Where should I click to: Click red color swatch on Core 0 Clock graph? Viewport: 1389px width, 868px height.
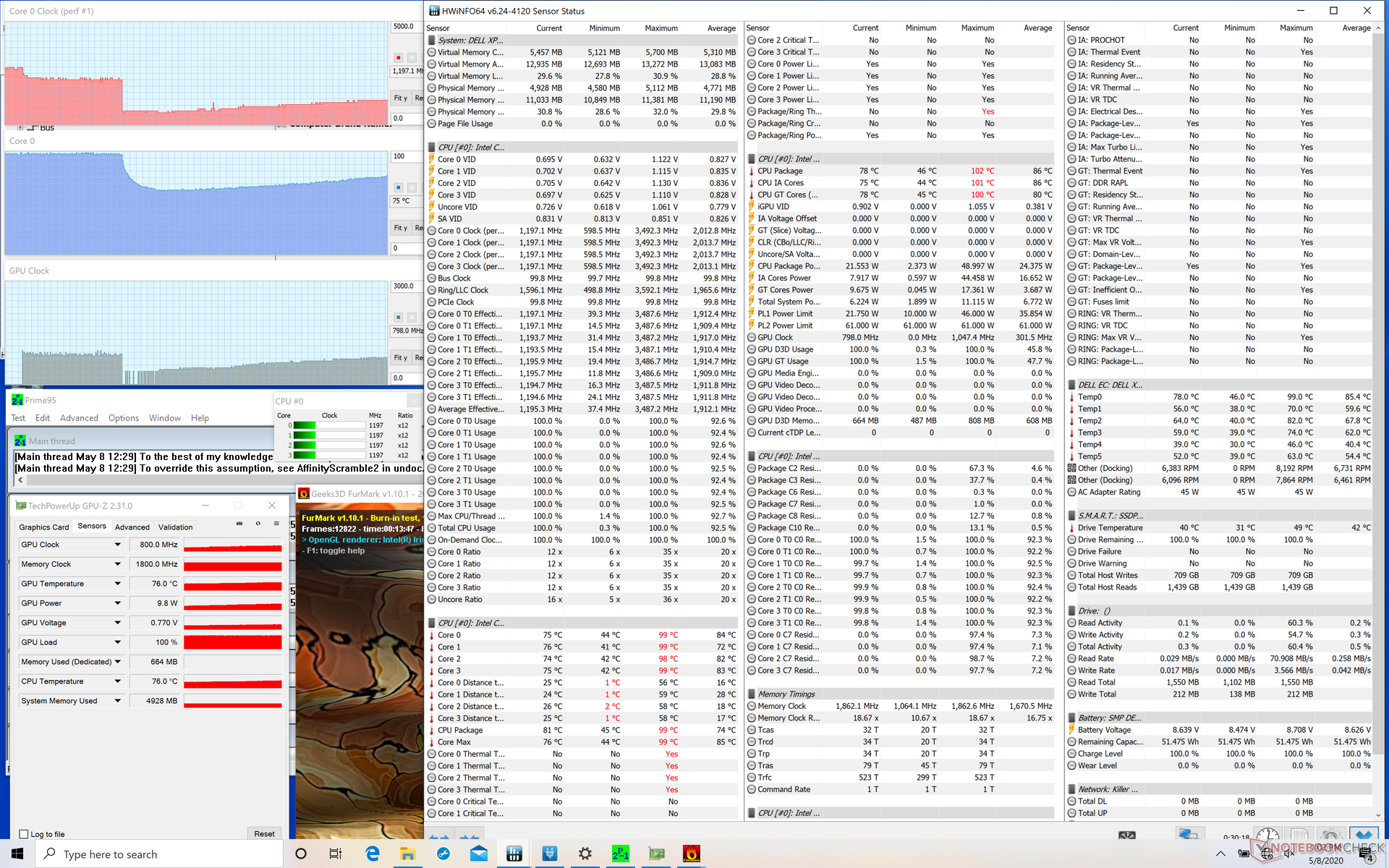(x=398, y=57)
